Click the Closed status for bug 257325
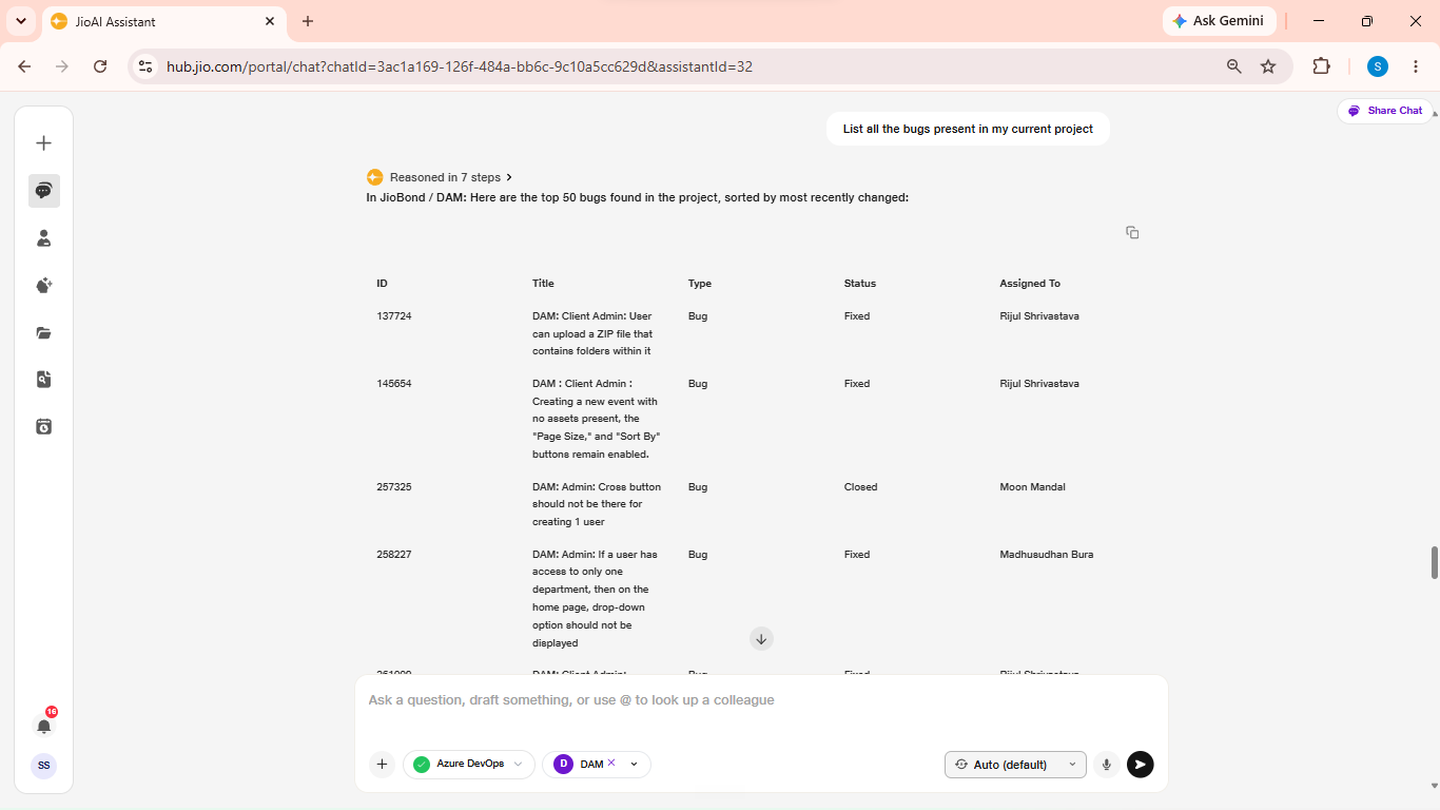This screenshot has height=810, width=1440. pyautogui.click(x=861, y=487)
